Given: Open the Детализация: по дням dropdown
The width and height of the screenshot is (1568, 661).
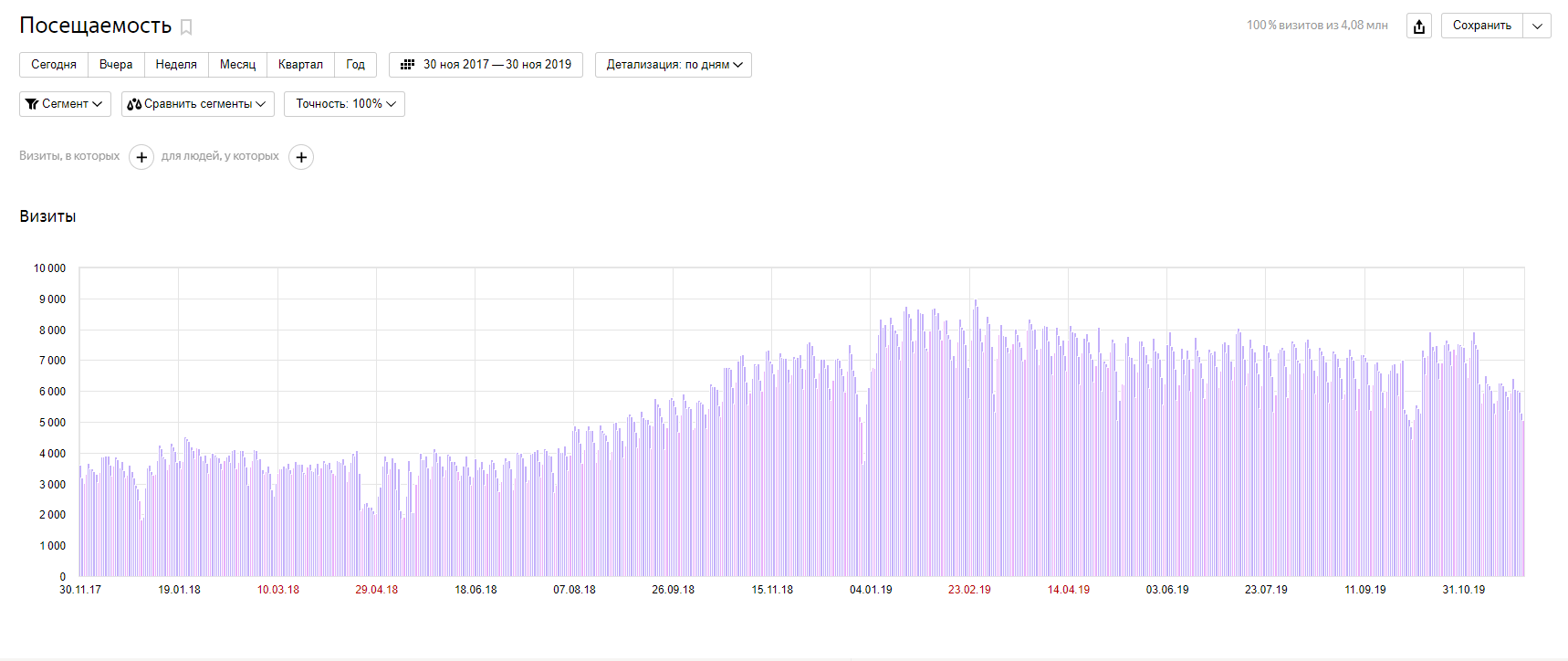Looking at the screenshot, I should [674, 65].
